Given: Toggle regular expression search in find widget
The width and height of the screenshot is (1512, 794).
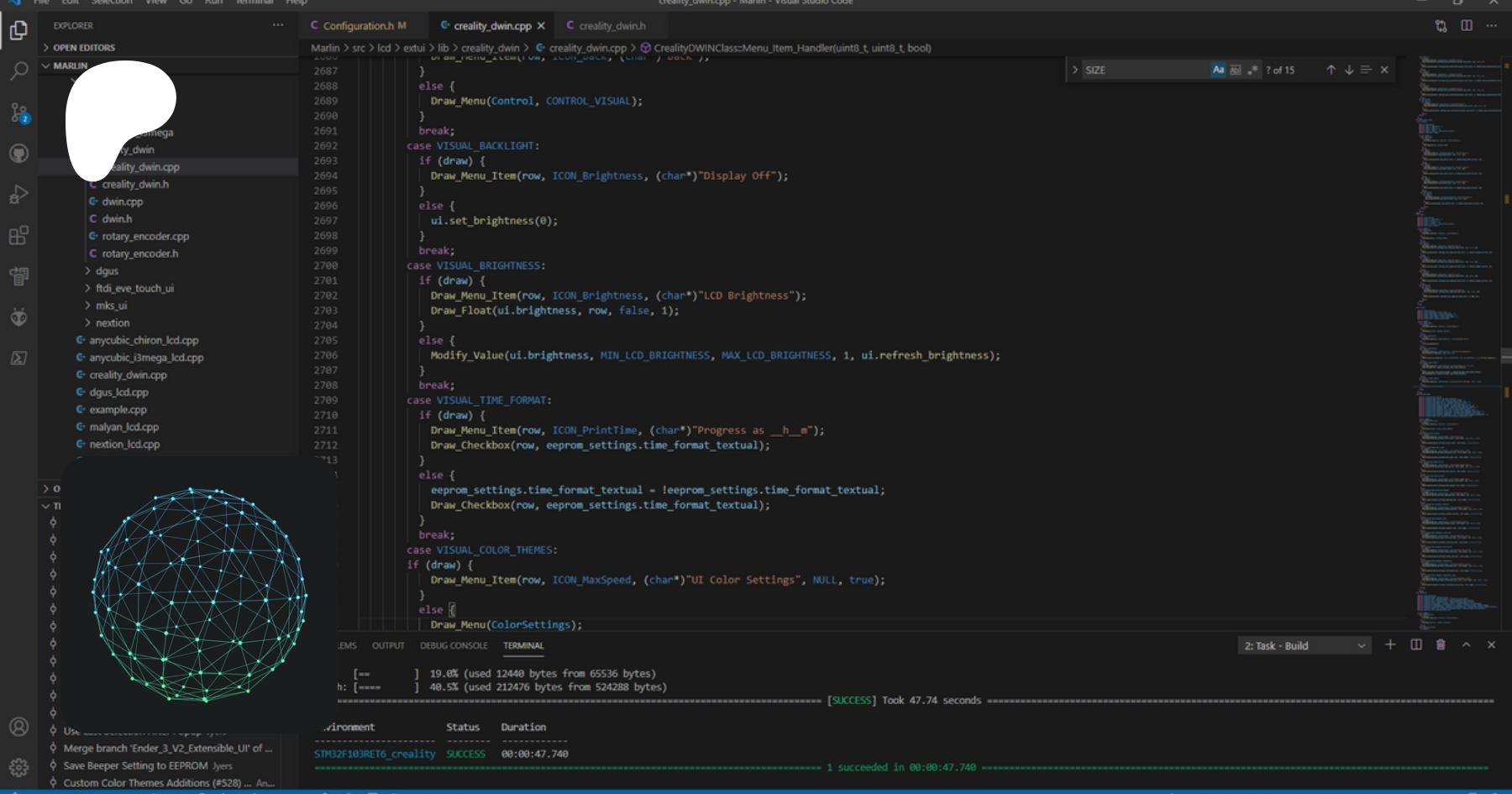Looking at the screenshot, I should pyautogui.click(x=1252, y=71).
